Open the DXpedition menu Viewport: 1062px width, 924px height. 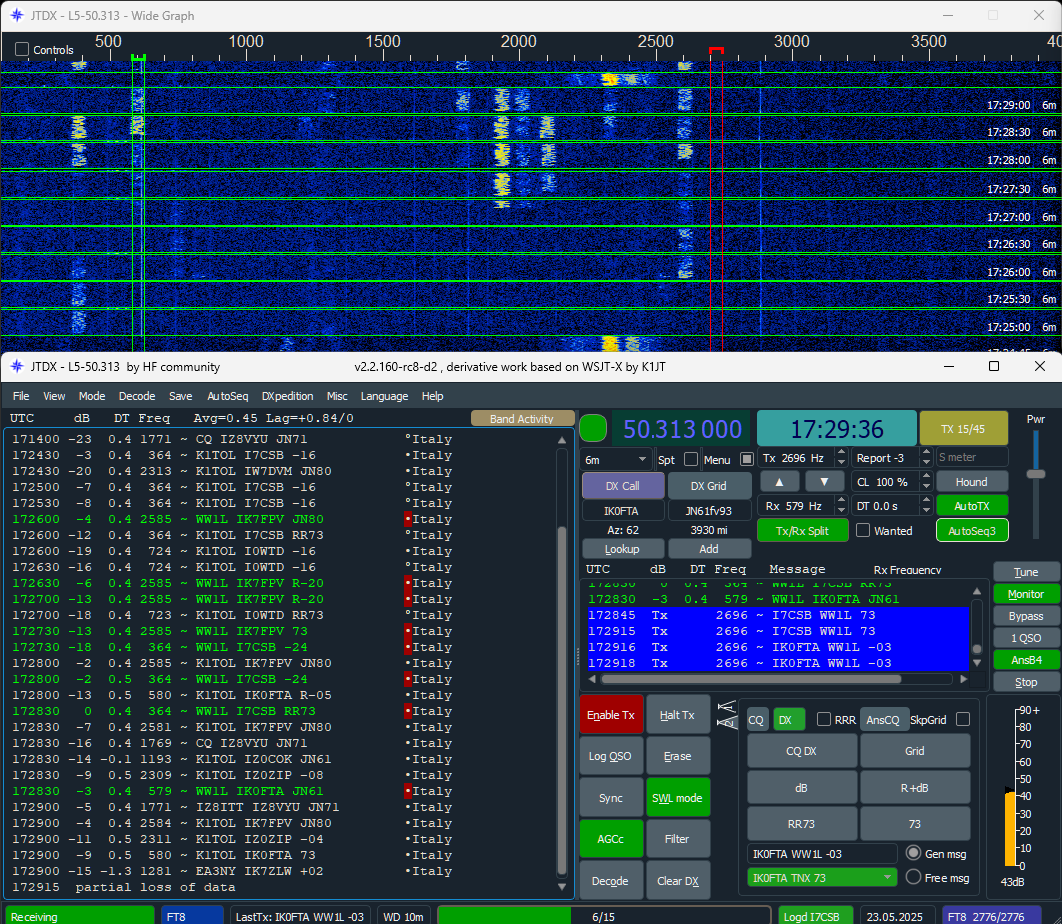287,396
